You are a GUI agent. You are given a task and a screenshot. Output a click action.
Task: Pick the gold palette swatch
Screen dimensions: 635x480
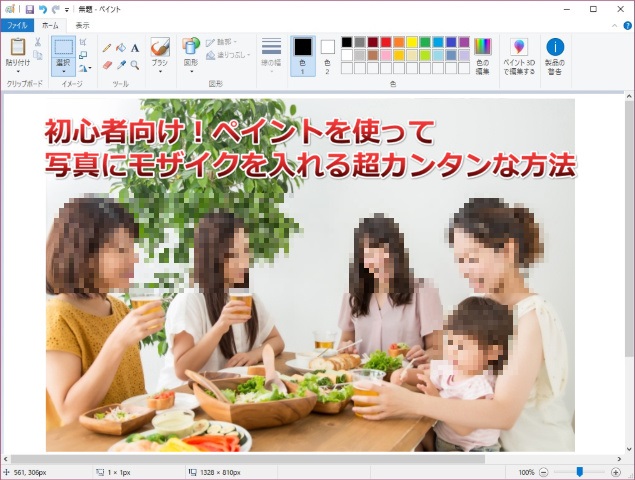click(399, 55)
